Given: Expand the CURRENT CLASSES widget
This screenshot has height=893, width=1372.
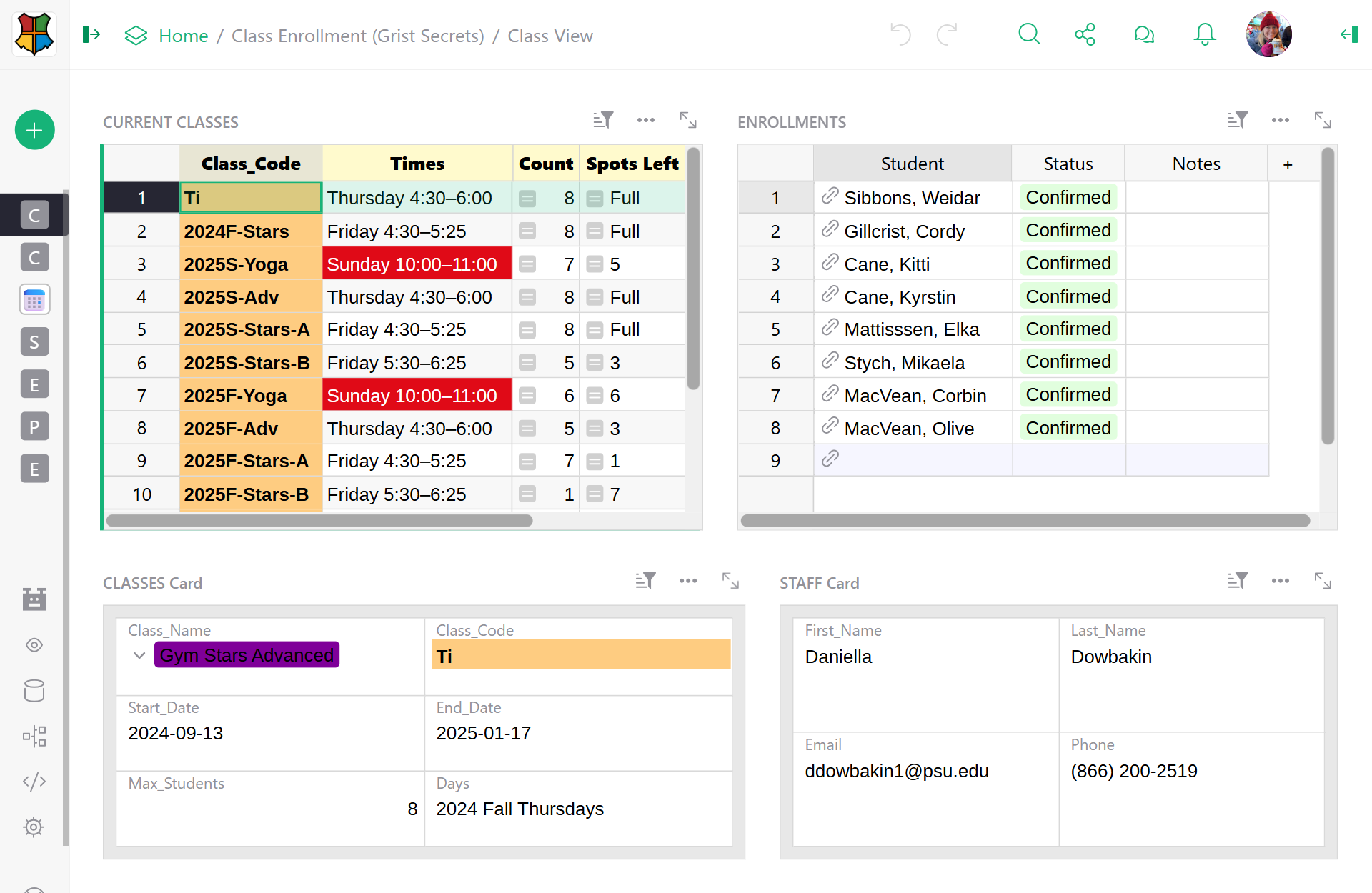Looking at the screenshot, I should point(688,120).
